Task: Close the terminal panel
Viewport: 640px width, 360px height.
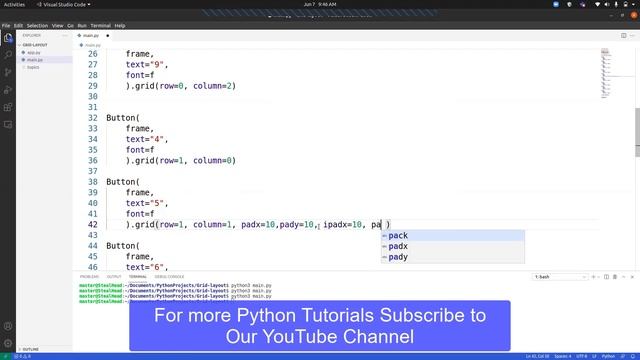Action: point(632,277)
